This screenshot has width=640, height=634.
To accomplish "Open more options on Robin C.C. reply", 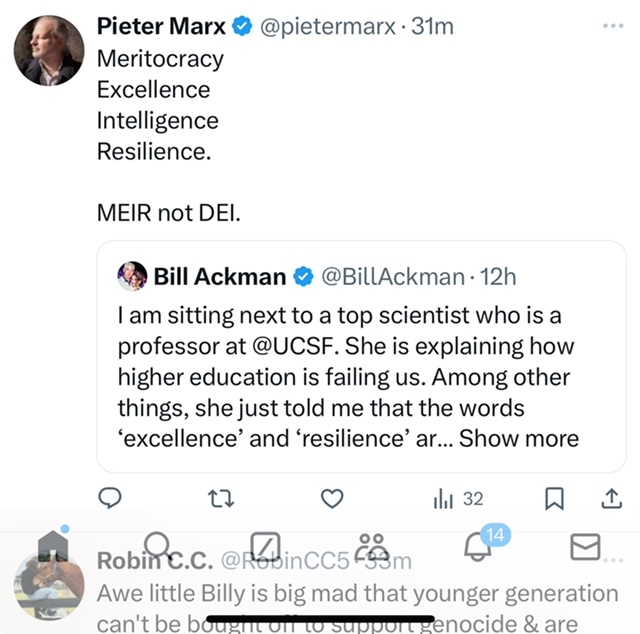I will point(612,561).
